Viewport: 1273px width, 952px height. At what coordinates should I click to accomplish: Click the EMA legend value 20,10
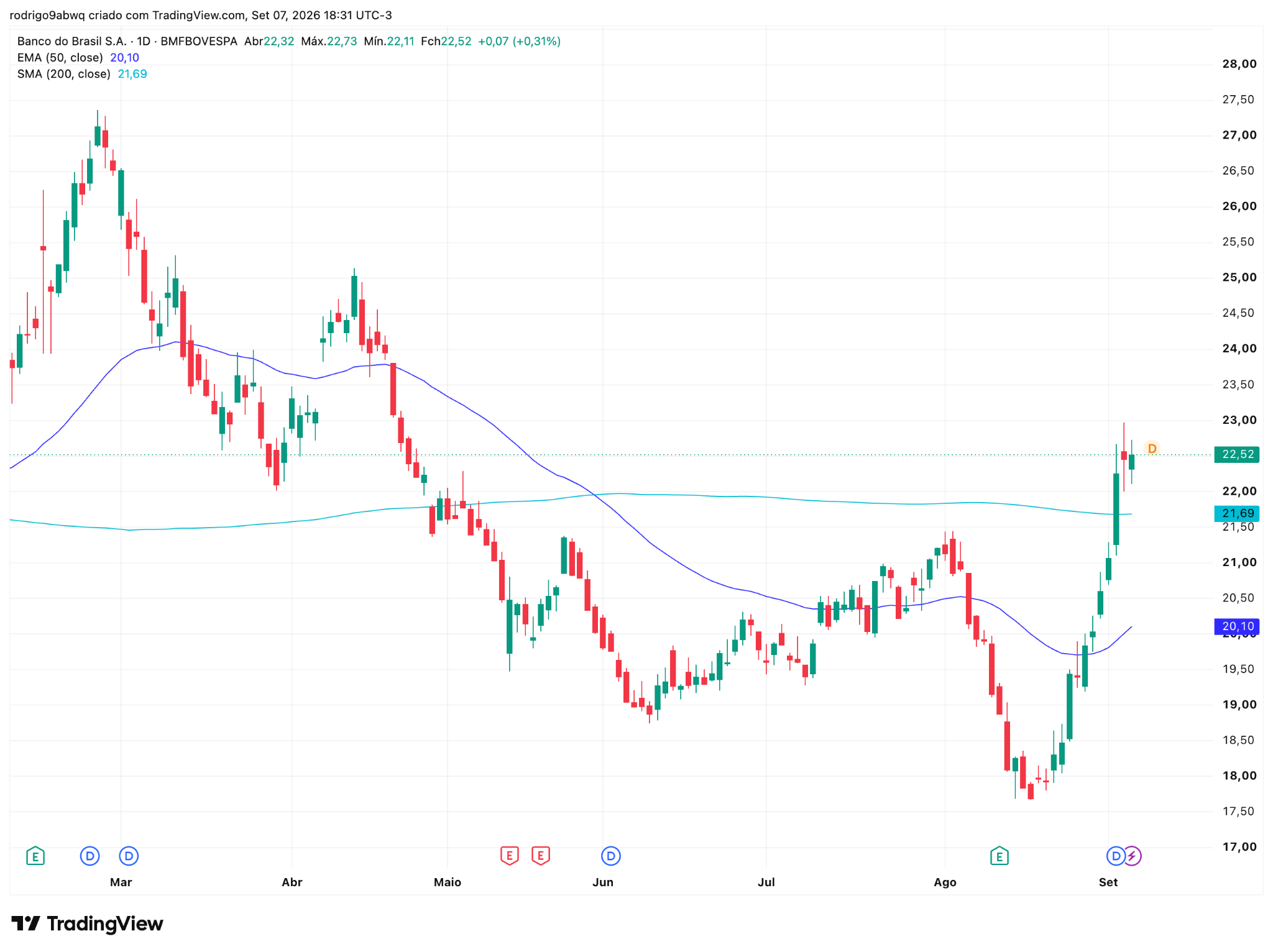coord(124,58)
